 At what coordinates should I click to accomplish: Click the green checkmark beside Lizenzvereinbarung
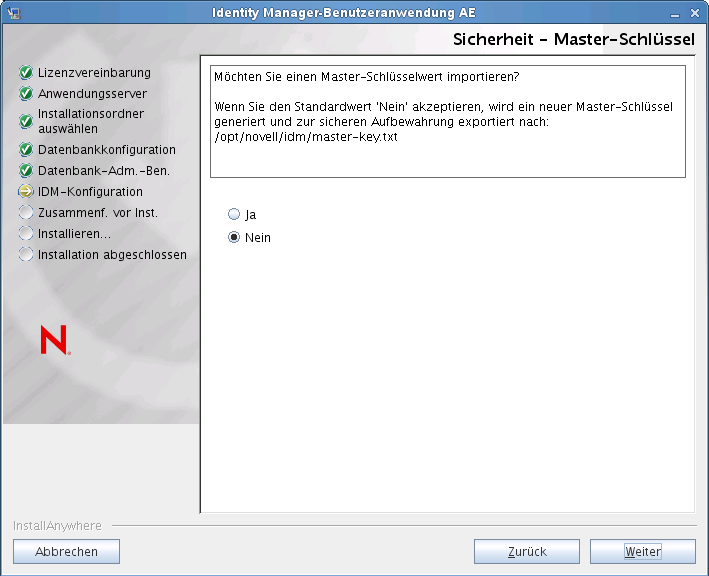[x=26, y=72]
